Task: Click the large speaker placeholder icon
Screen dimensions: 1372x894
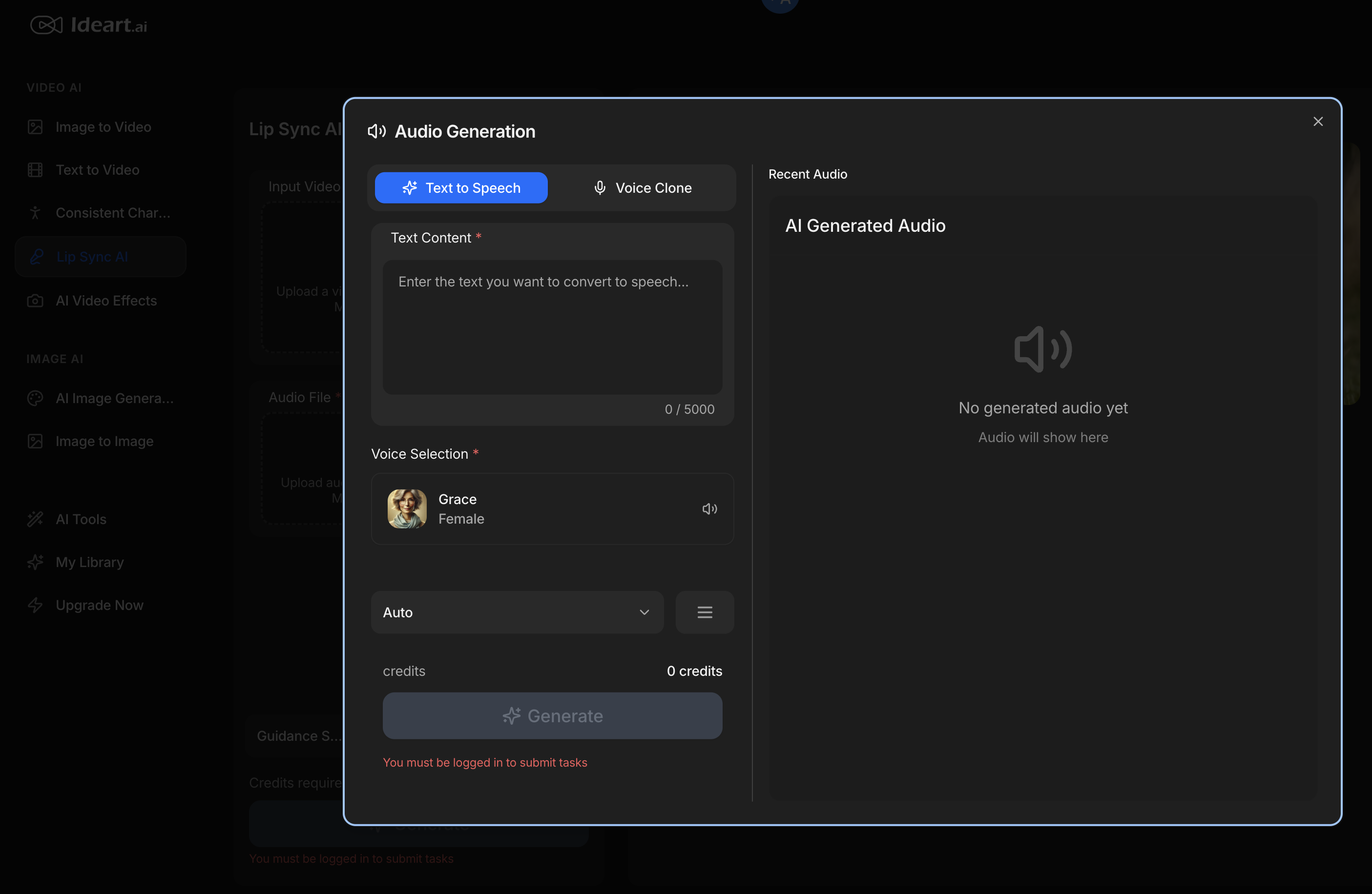Action: pos(1043,350)
